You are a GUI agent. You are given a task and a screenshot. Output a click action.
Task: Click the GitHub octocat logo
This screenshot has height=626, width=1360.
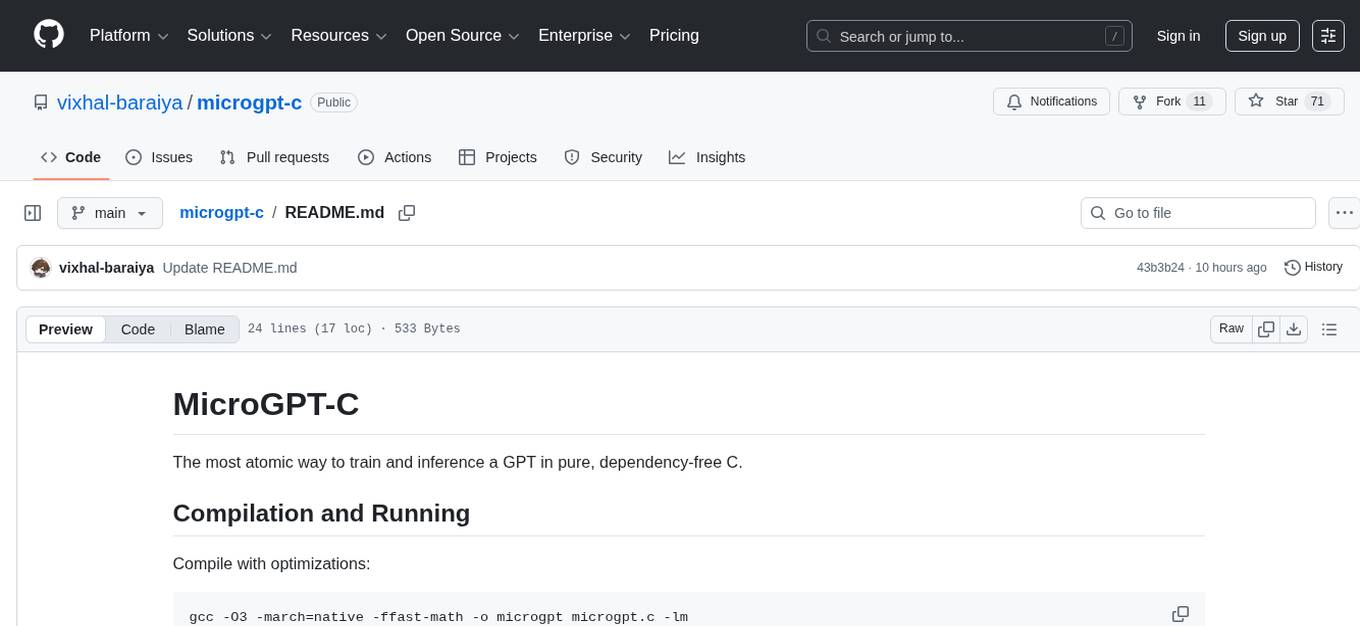48,35
